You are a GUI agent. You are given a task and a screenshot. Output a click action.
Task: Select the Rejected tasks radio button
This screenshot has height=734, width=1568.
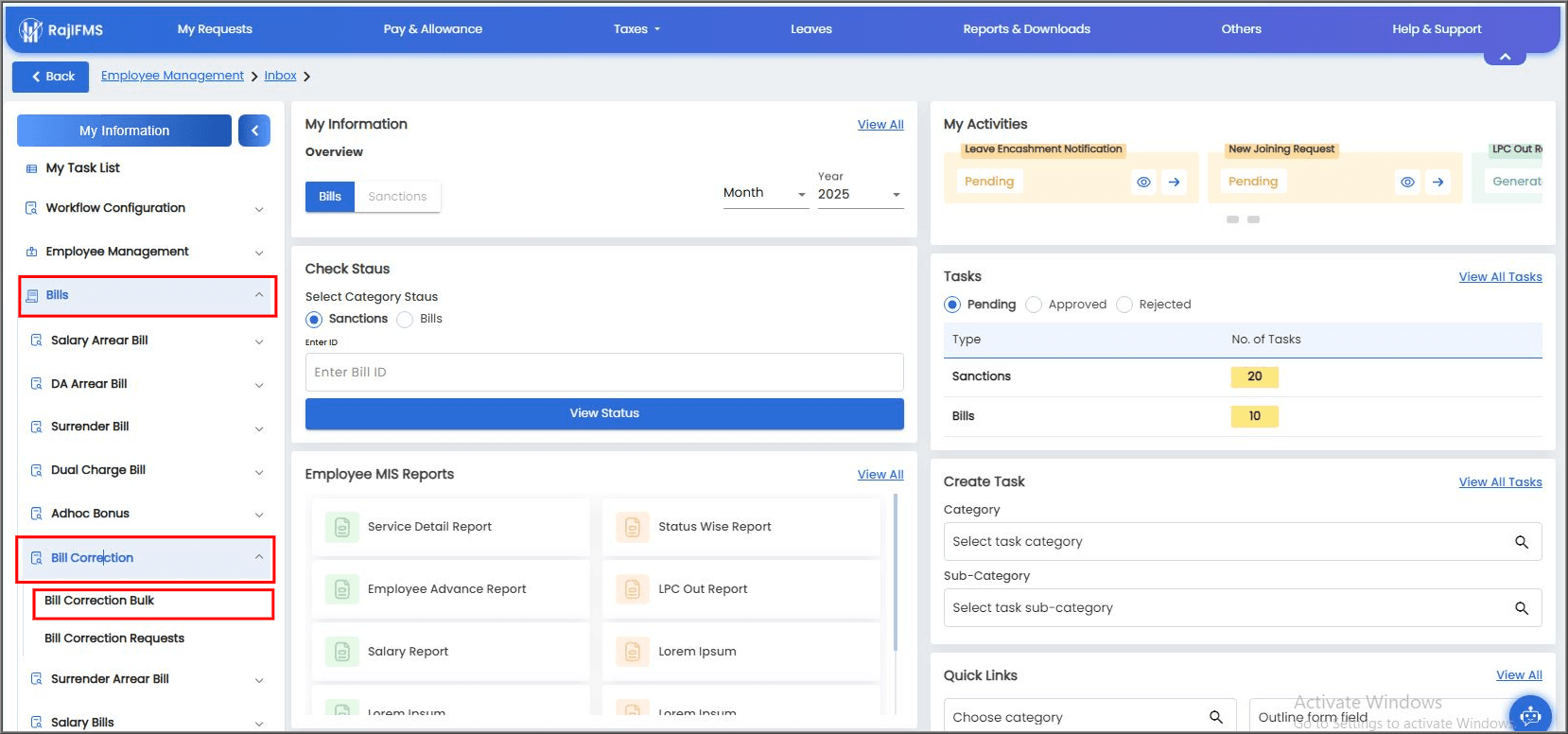coord(1124,305)
